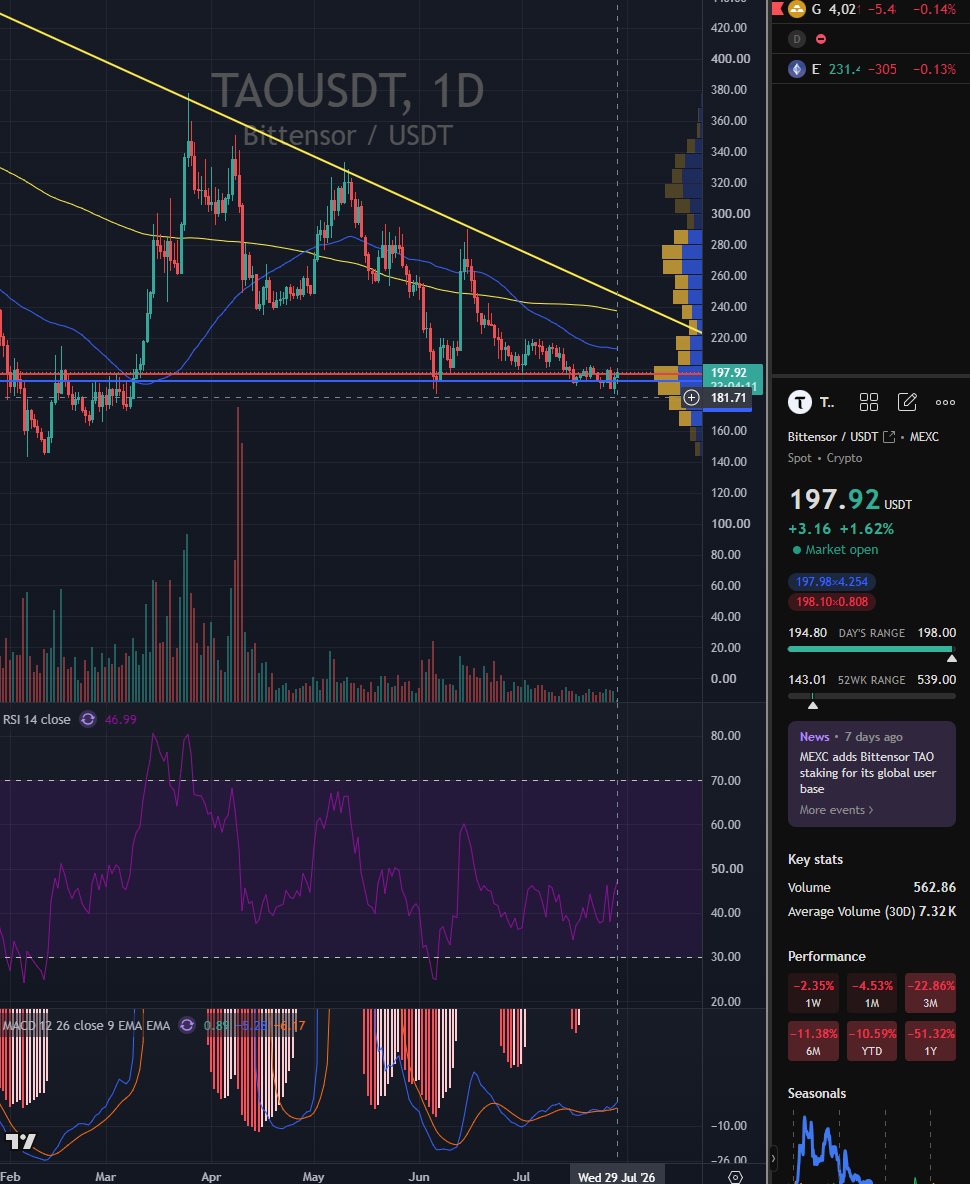The width and height of the screenshot is (970, 1184).
Task: Click the 197.92 USDT large price
Action: tap(850, 500)
